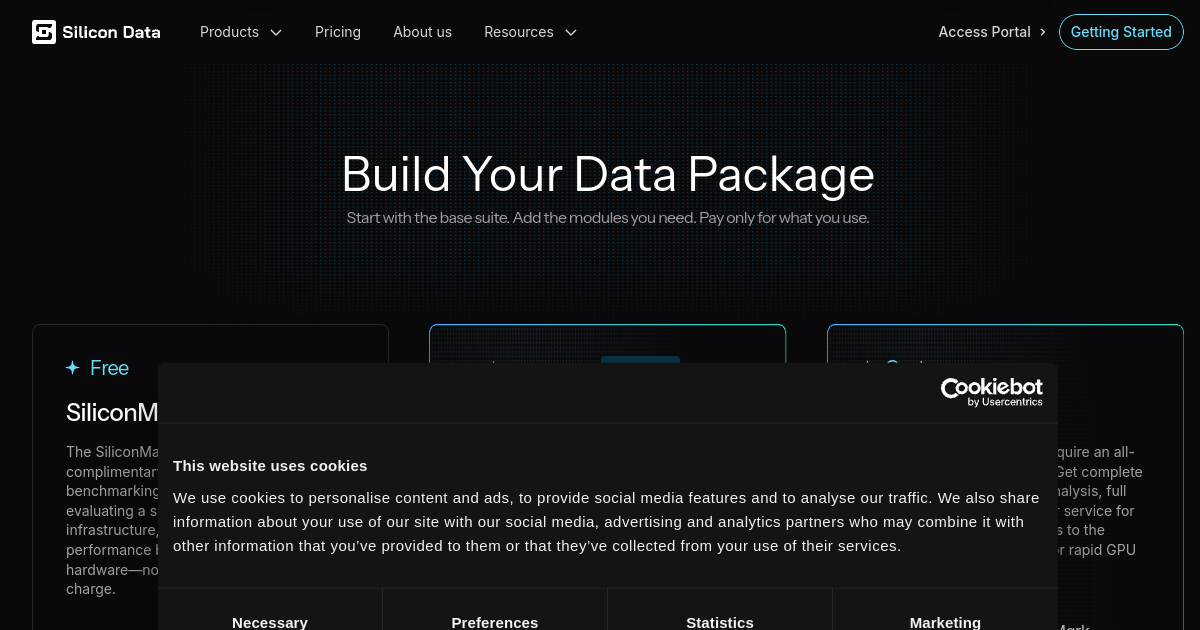This screenshot has width=1200, height=630.
Task: Toggle the Statistics cookie category
Action: [720, 622]
